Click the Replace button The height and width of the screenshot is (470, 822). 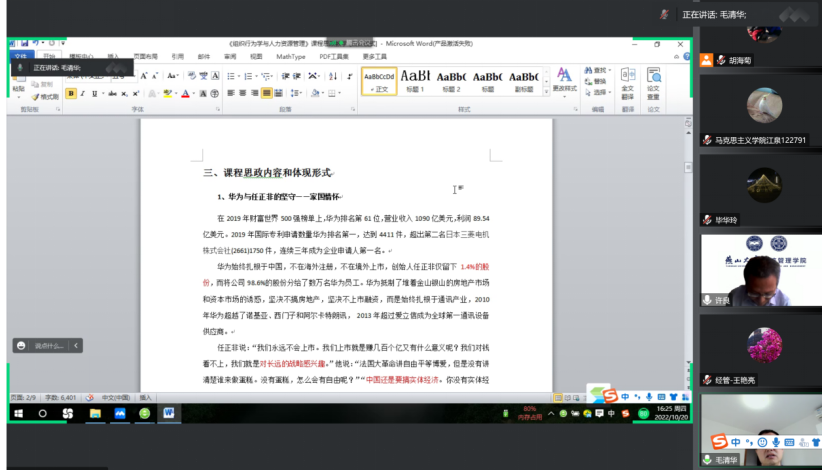click(600, 81)
